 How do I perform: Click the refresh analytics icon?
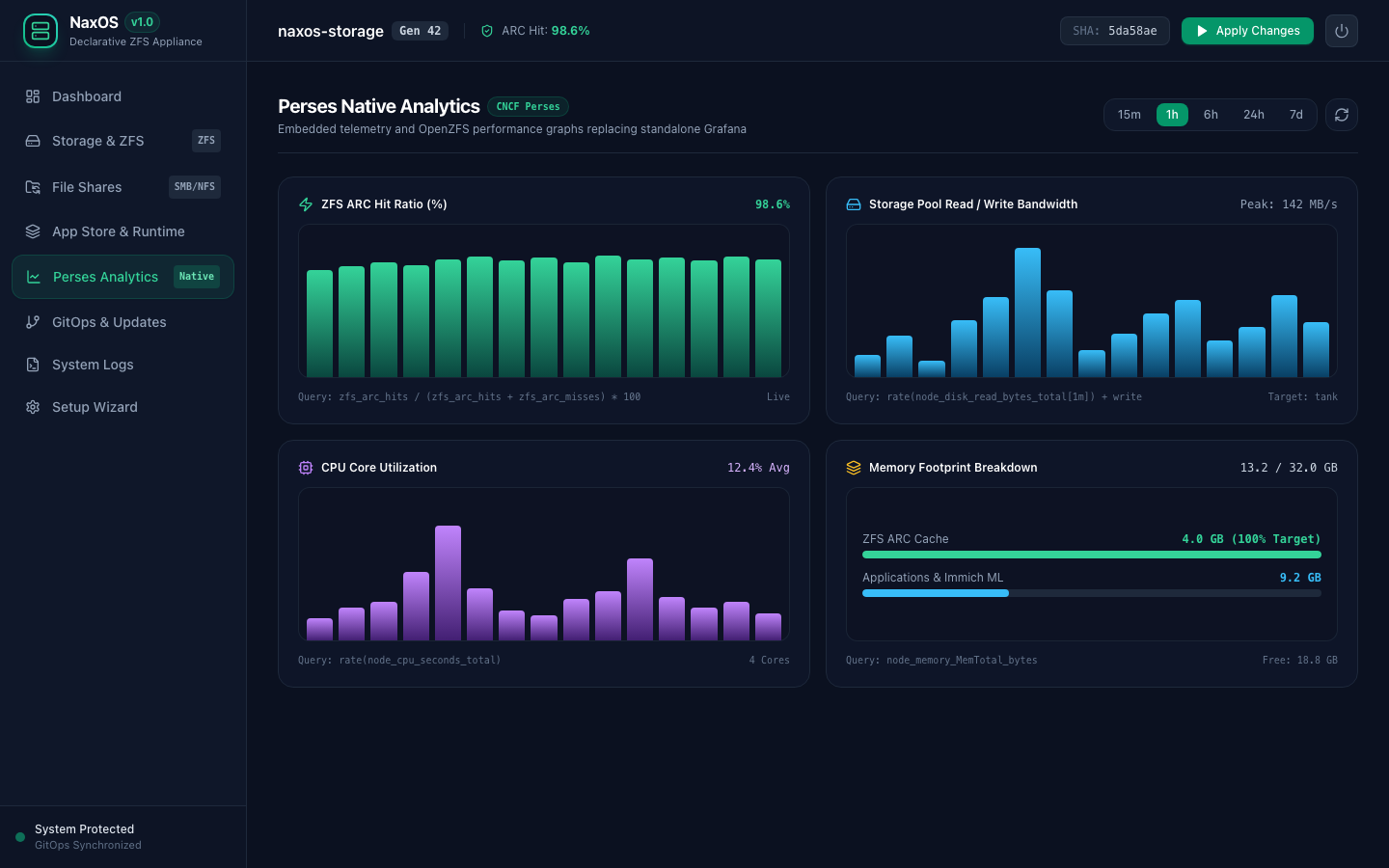tap(1342, 115)
